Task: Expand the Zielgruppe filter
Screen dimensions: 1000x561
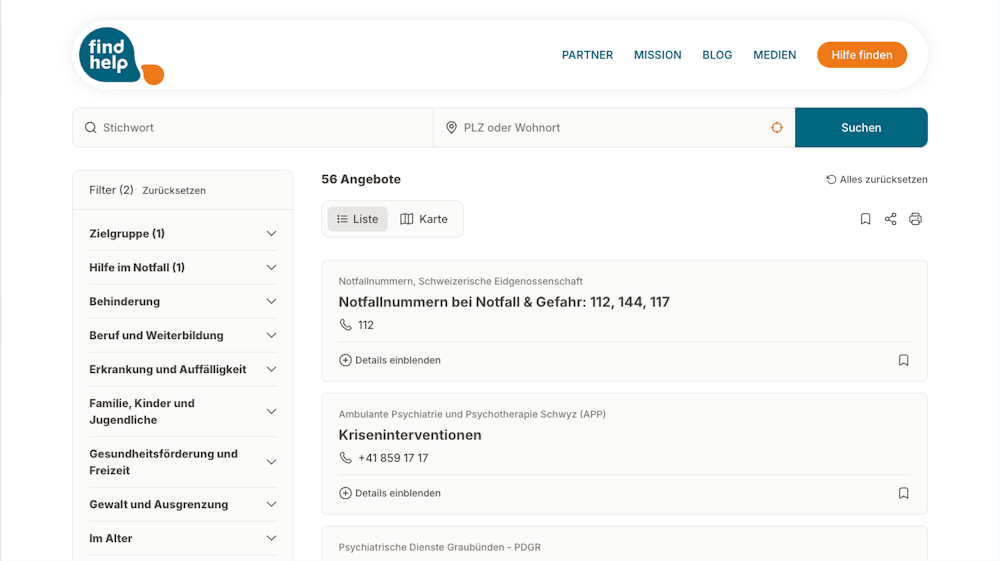Action: [183, 233]
